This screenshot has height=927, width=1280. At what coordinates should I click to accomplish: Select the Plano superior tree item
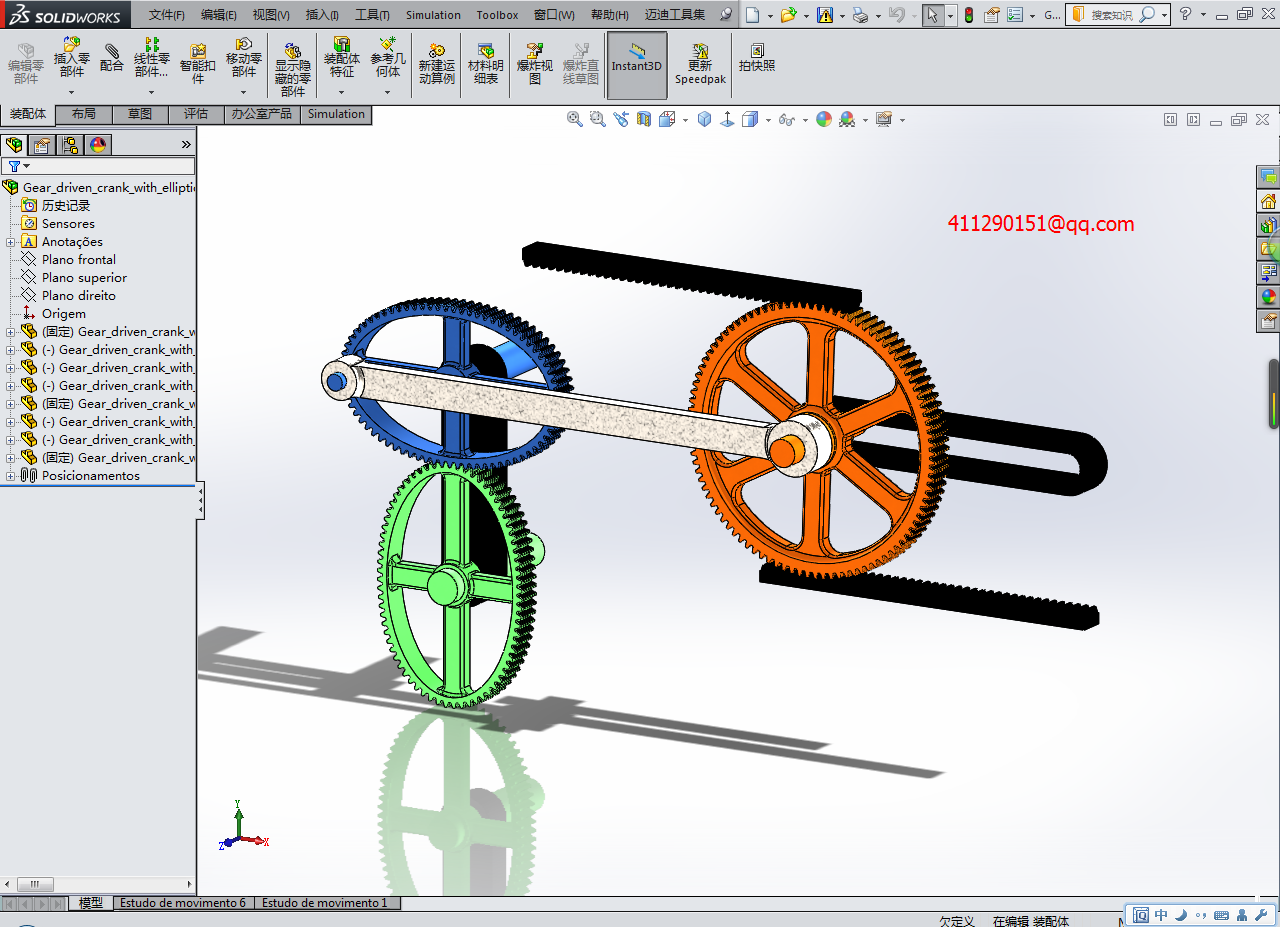pos(84,278)
